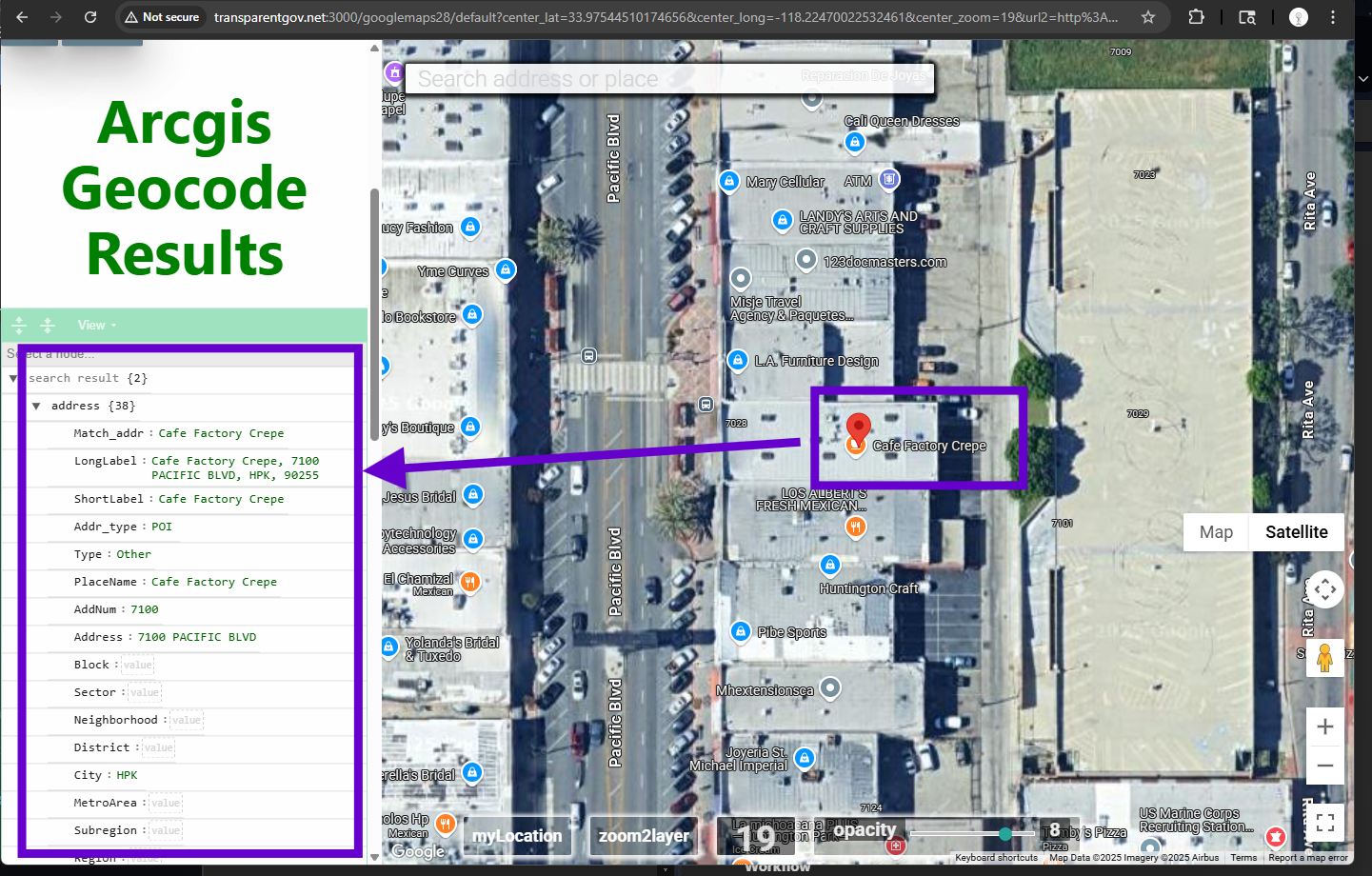Toggle fullscreen map view
The height and width of the screenshot is (876, 1372).
pos(1324,822)
